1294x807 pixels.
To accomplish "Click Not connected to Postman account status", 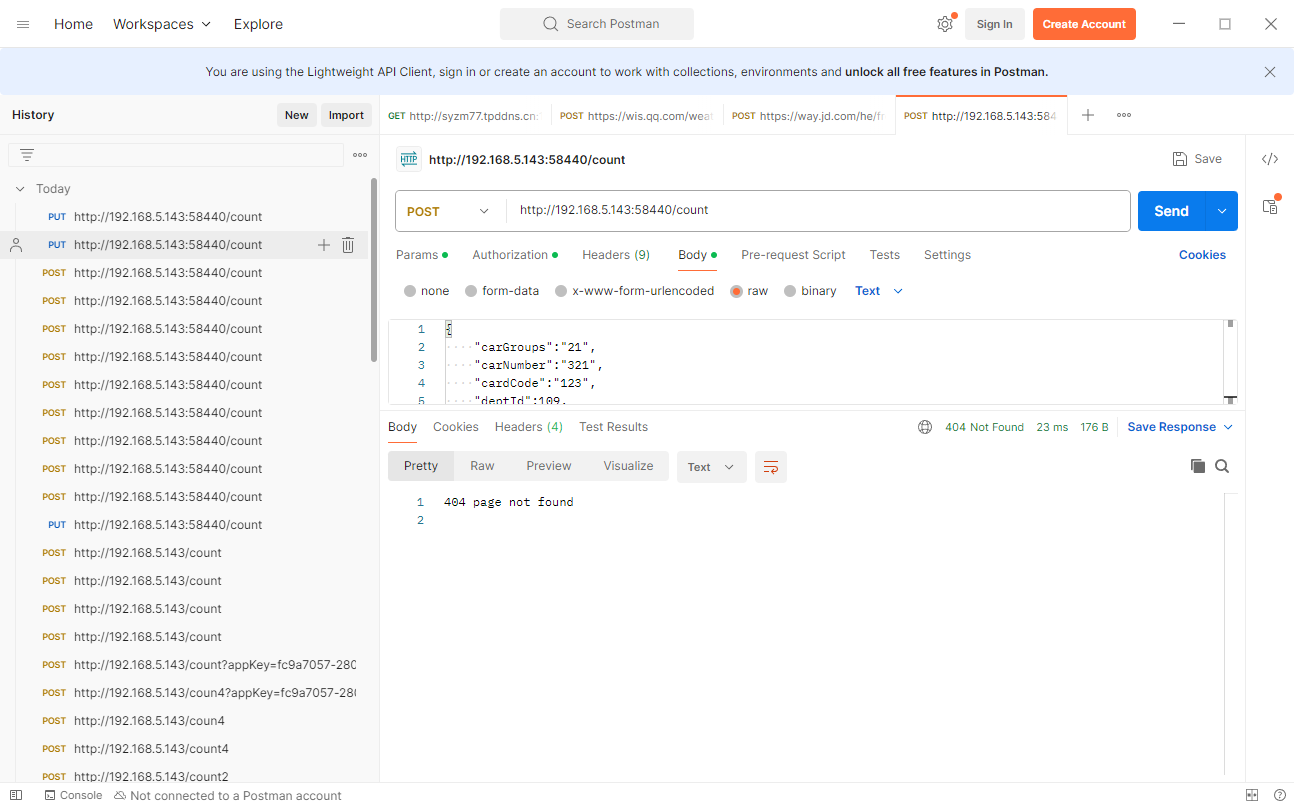I will (x=228, y=796).
